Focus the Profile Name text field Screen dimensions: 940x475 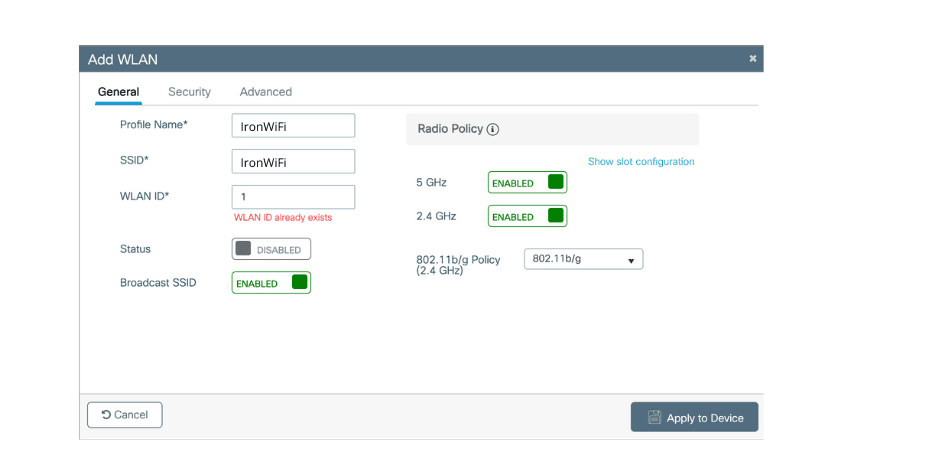tap(293, 126)
